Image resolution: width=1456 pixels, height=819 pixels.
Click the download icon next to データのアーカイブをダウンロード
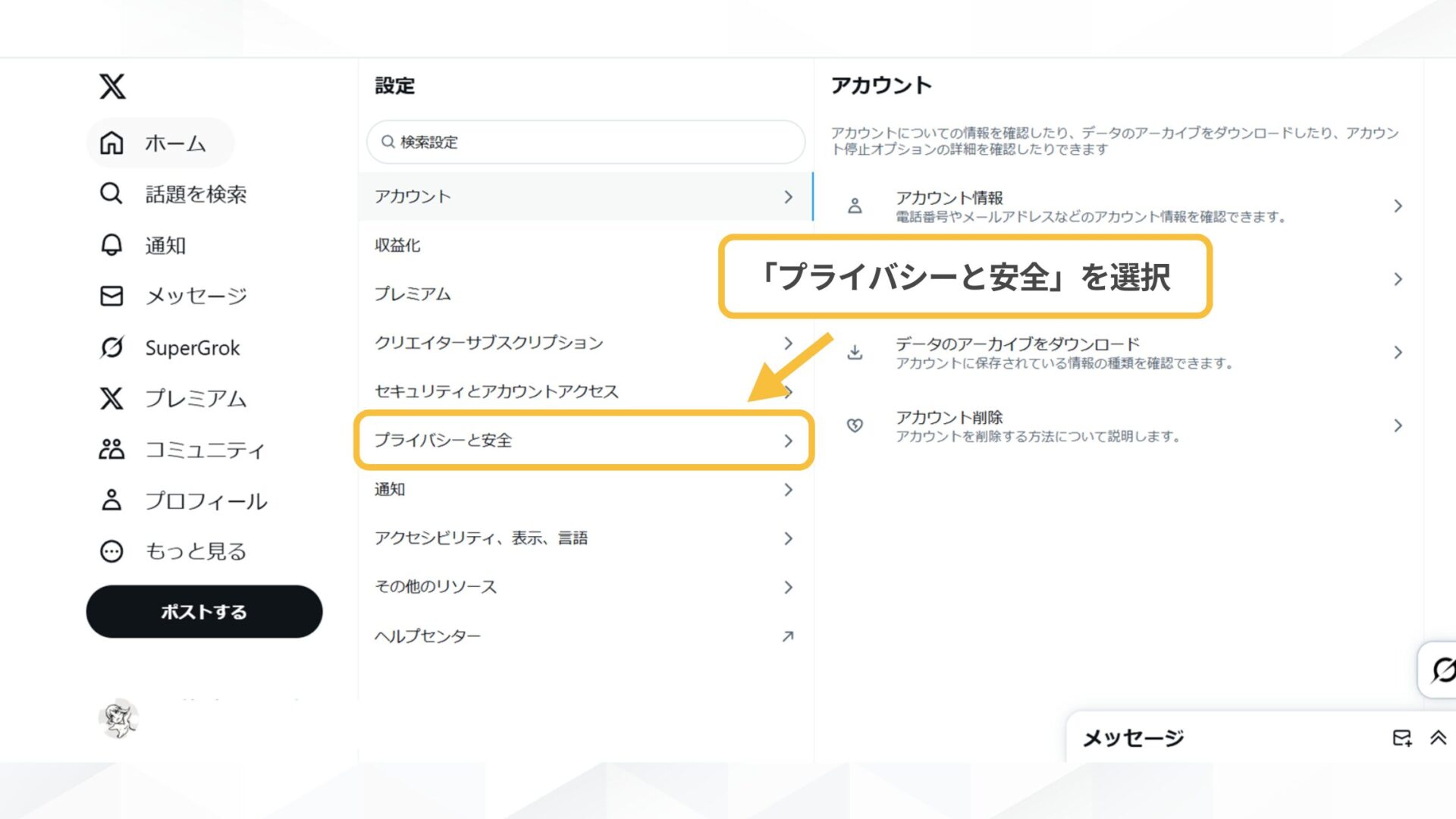(x=855, y=351)
